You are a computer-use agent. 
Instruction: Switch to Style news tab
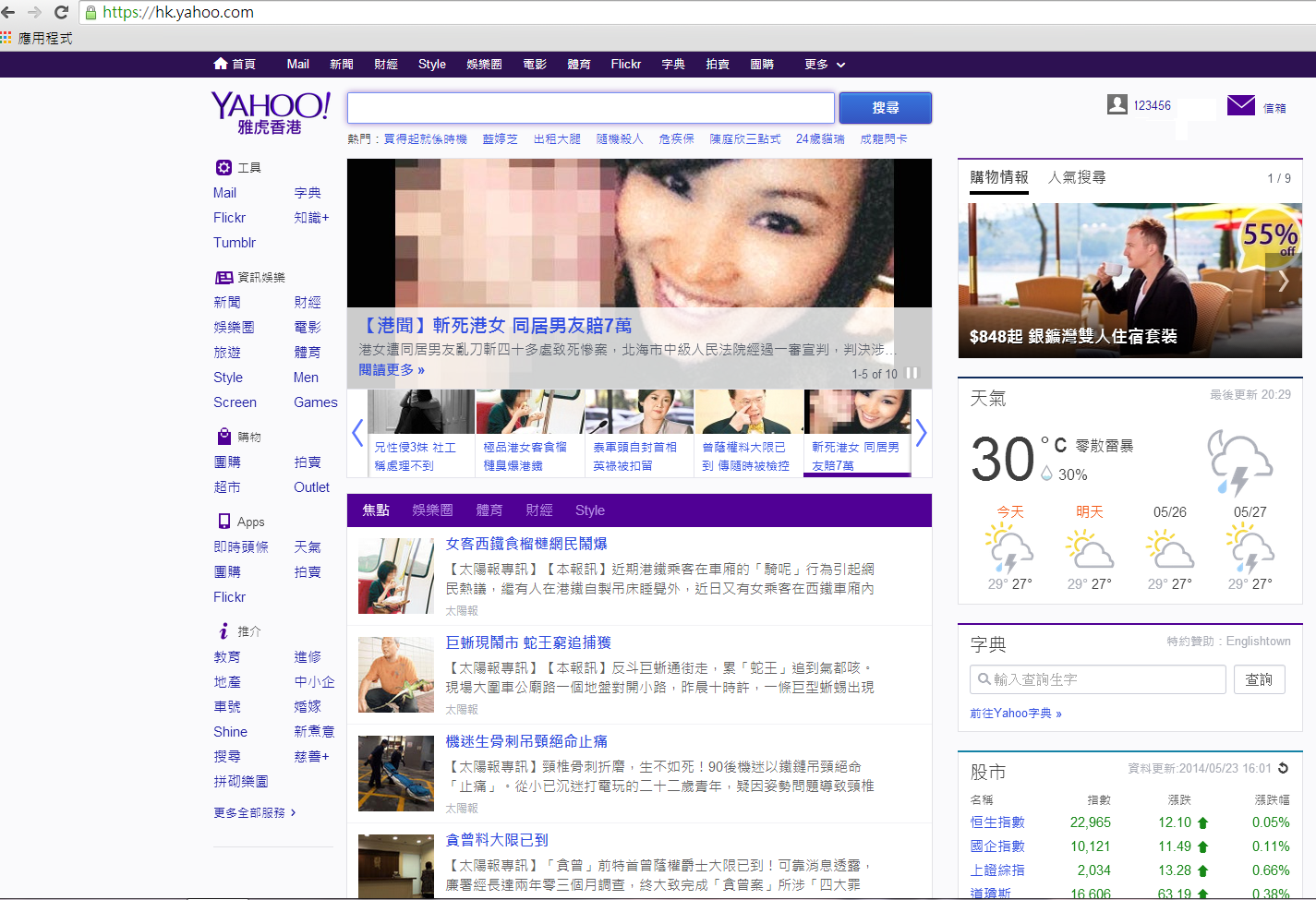click(589, 510)
